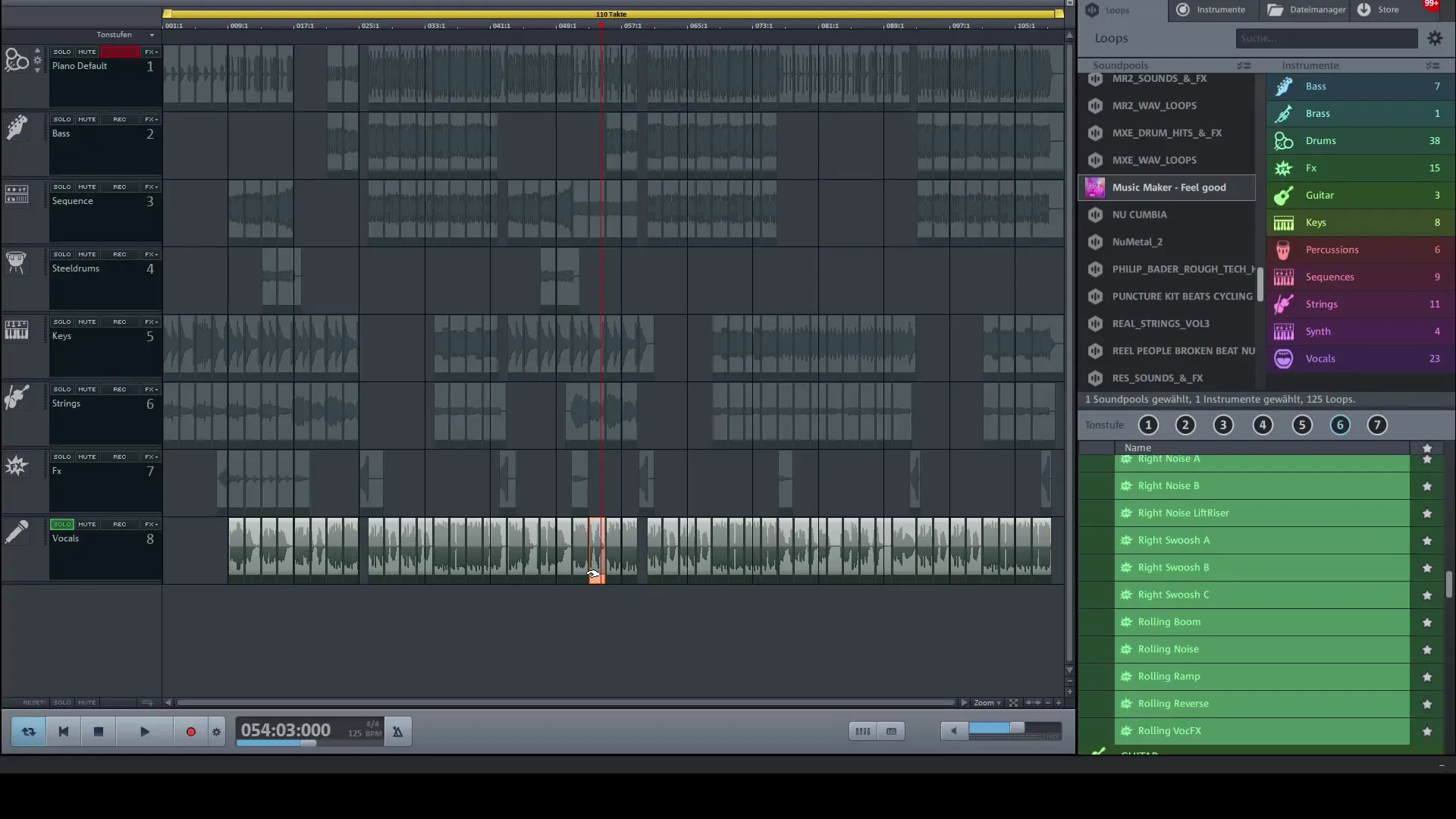
Task: Click the starburst icon of the Fx track
Action: [16, 465]
